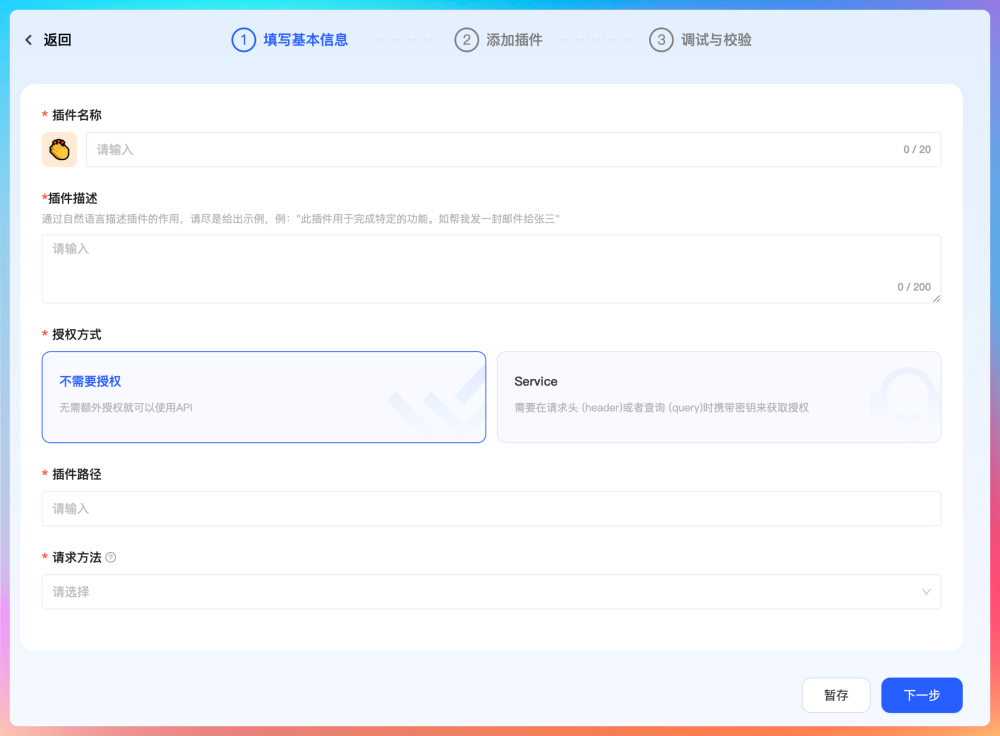Click the back arrow icon

(x=29, y=40)
